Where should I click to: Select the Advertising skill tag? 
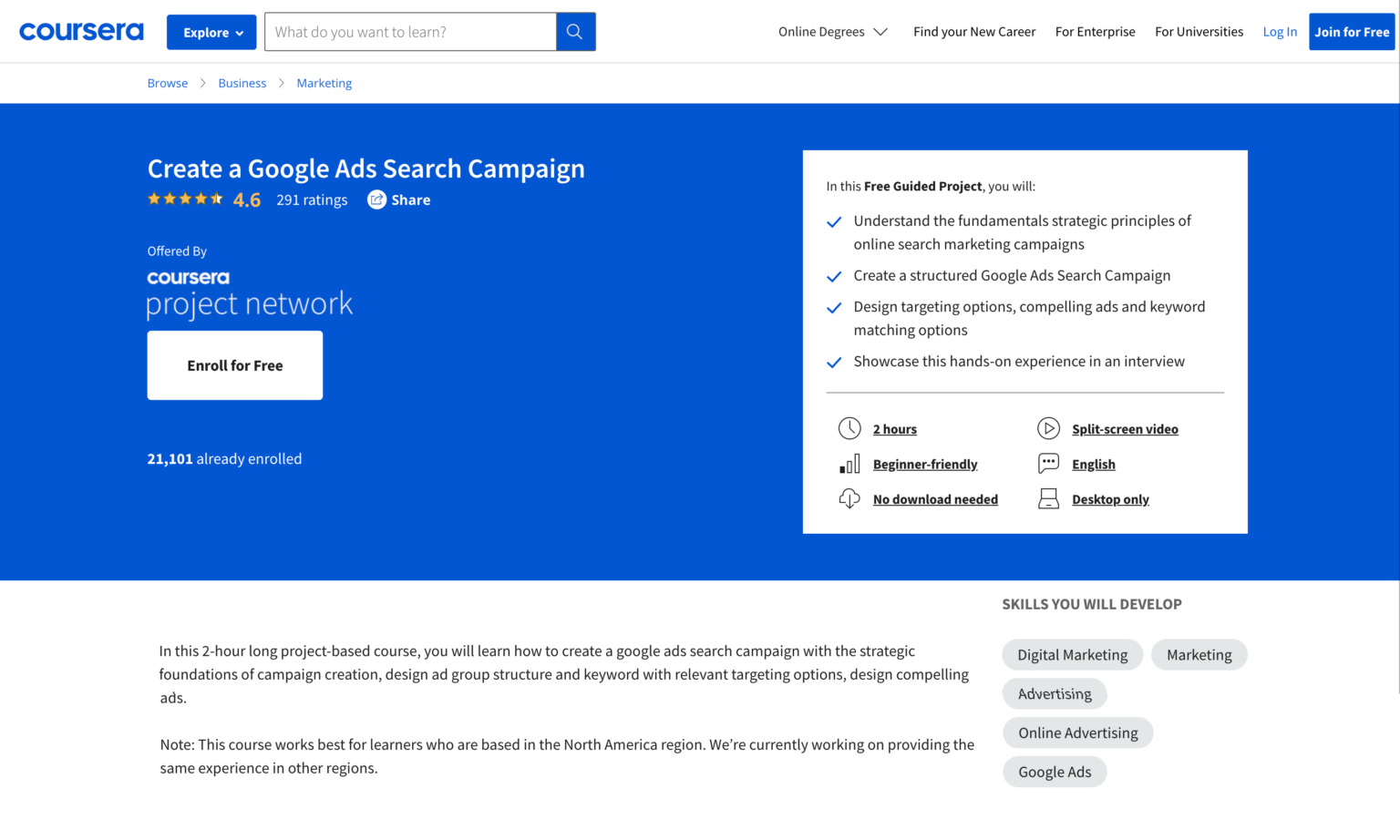point(1055,694)
